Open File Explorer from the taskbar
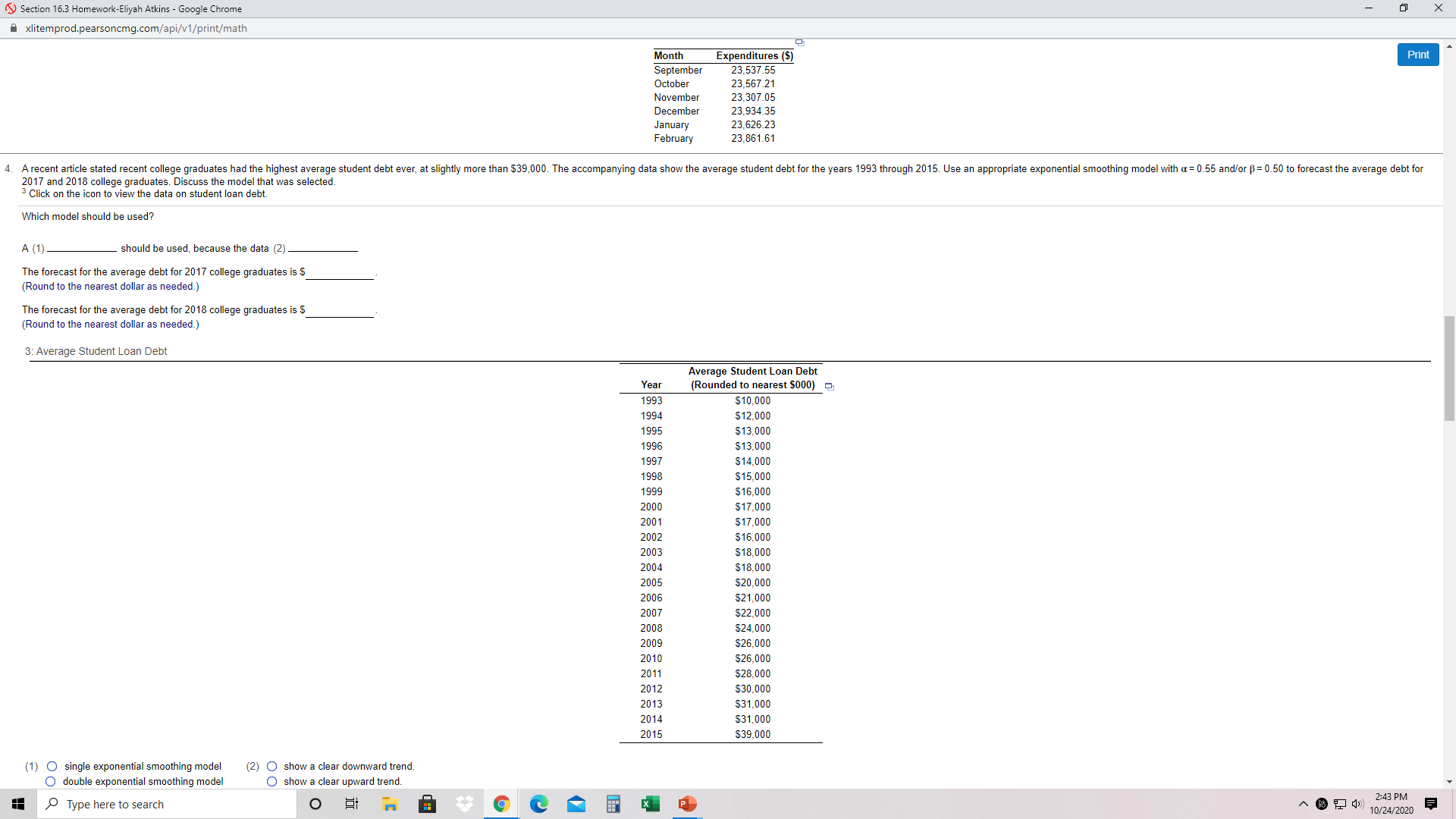The height and width of the screenshot is (819, 1456). [390, 804]
